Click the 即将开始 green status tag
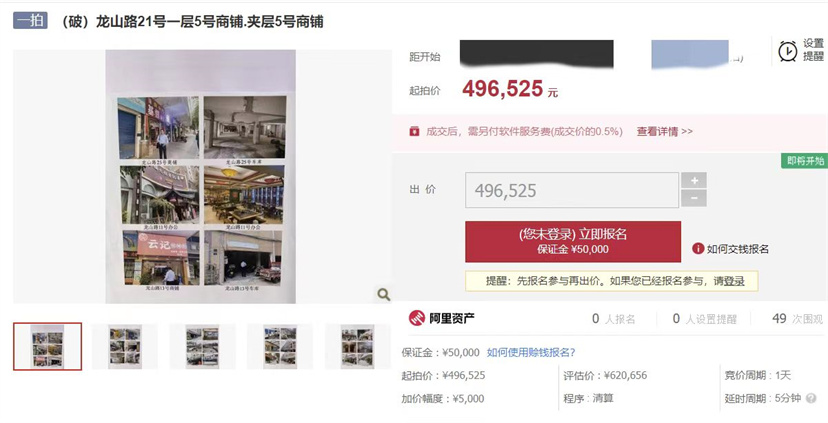The image size is (828, 423). click(x=805, y=161)
